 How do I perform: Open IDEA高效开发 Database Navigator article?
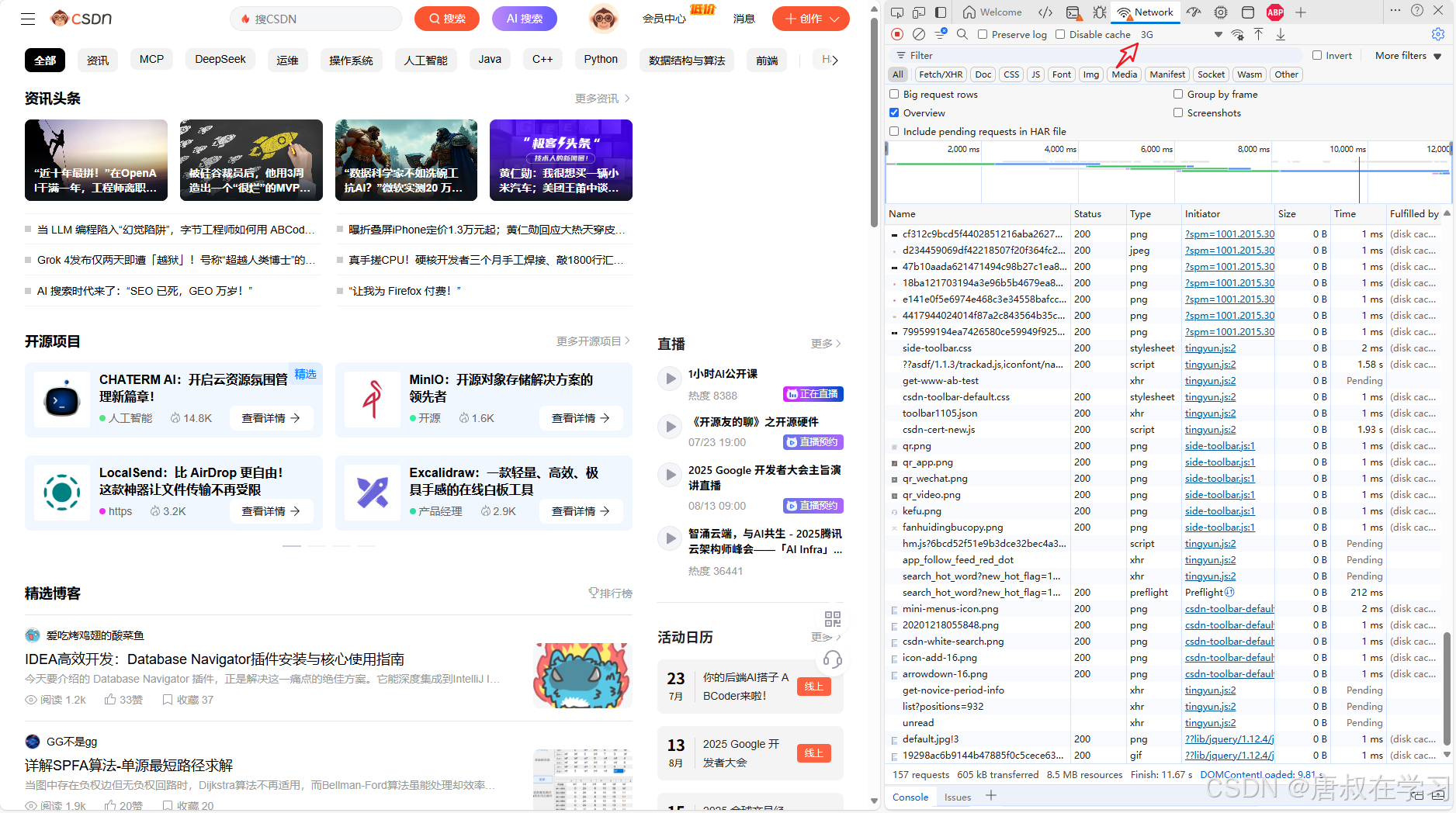pyautogui.click(x=214, y=659)
